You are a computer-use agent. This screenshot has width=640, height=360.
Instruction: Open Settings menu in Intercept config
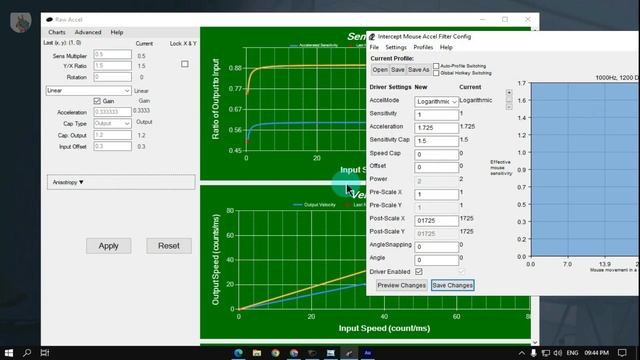pos(396,47)
